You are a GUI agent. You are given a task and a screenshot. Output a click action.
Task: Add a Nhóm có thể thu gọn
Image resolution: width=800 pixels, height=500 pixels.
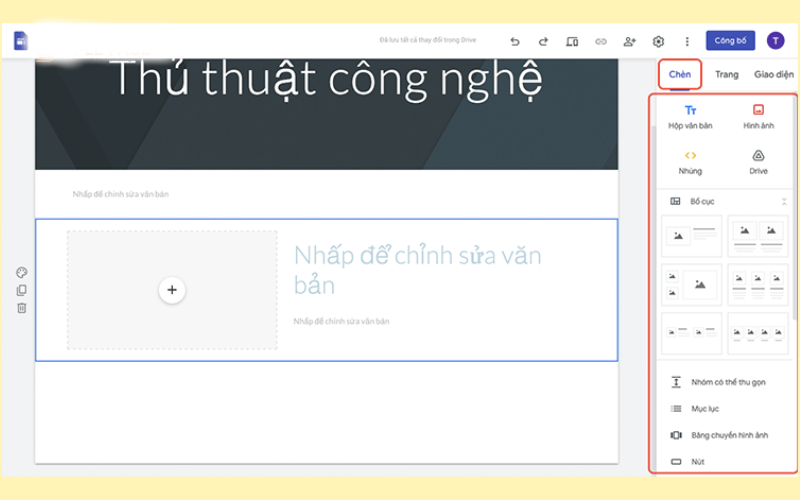(728, 382)
